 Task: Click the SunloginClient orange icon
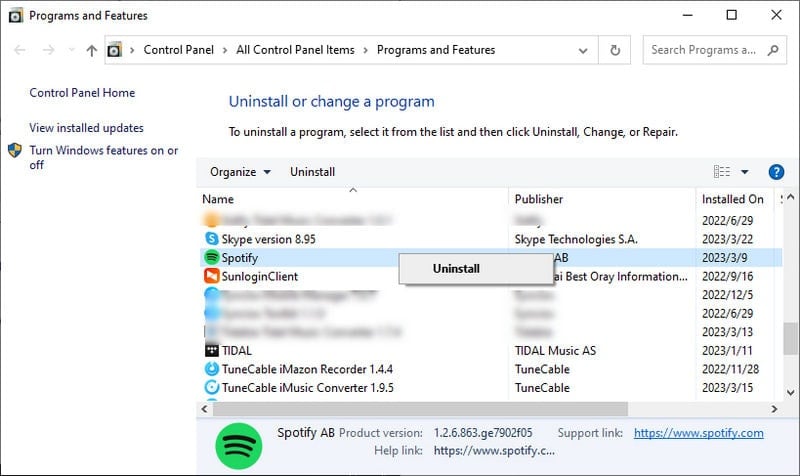tap(211, 276)
